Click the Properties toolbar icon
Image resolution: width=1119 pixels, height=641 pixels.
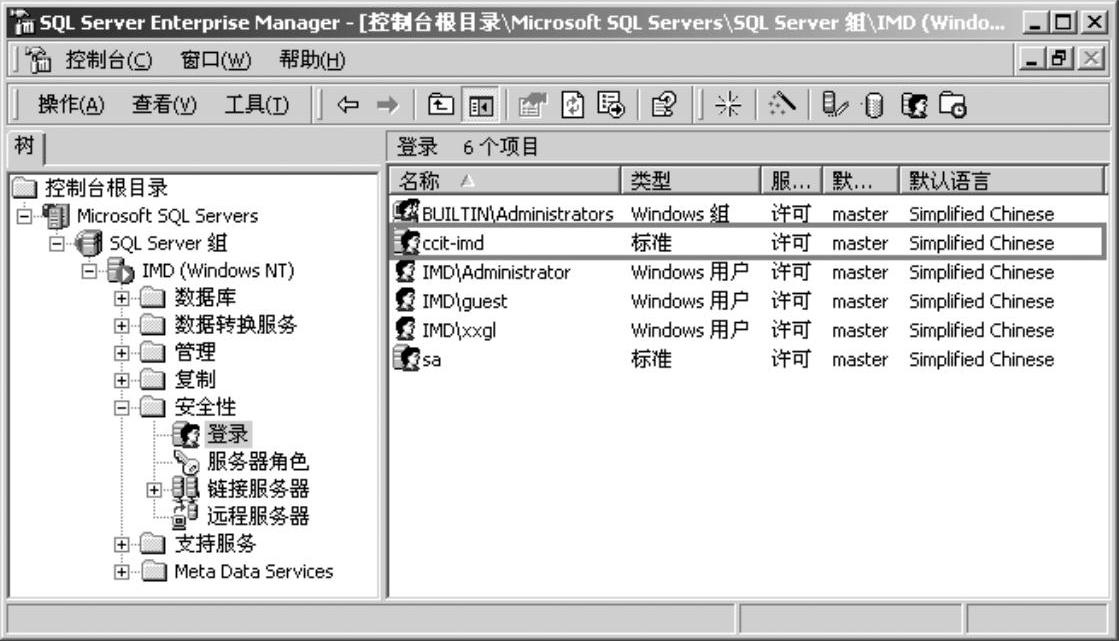[532, 106]
